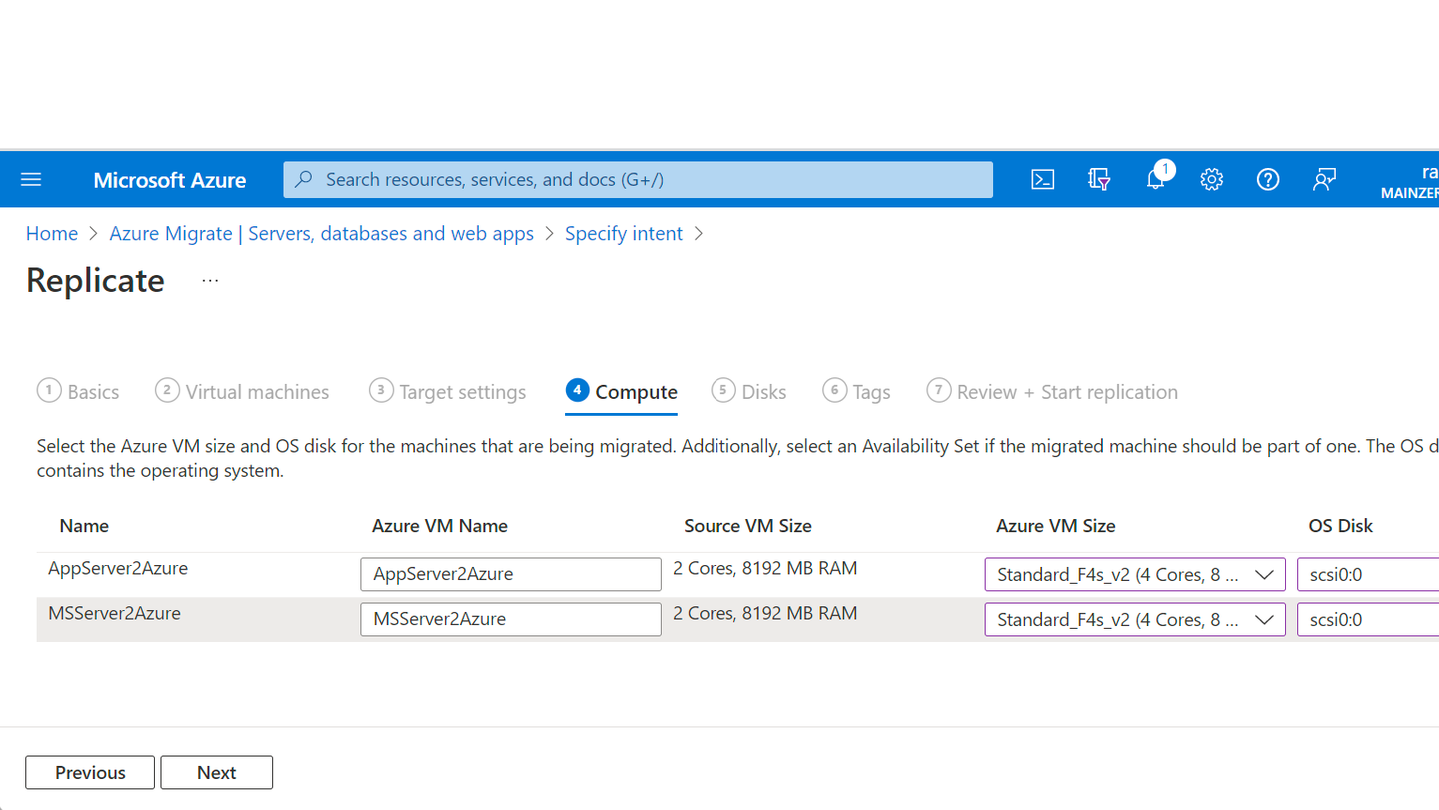Screen dimensions: 1439x810
Task: Edit Azure VM Name for AppServer2Azure
Action: (511, 574)
